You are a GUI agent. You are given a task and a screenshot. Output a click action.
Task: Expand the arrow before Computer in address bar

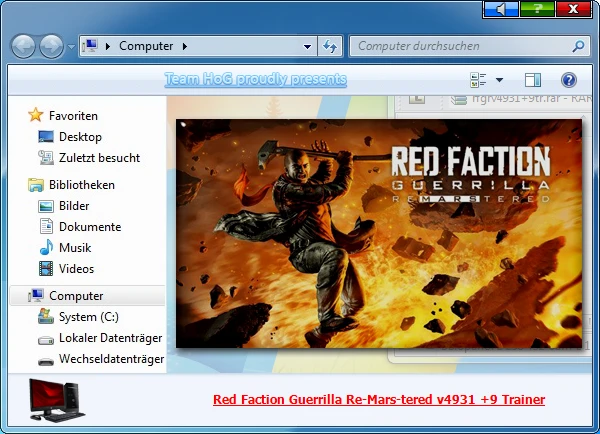coord(108,46)
